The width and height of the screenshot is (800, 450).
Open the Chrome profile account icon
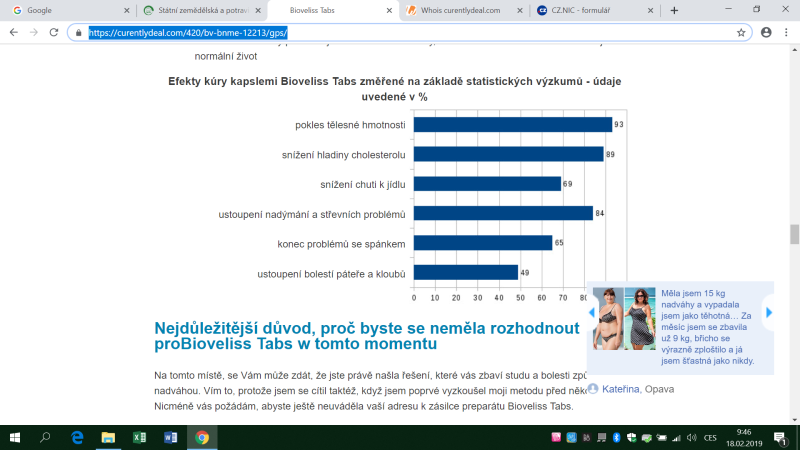click(766, 33)
